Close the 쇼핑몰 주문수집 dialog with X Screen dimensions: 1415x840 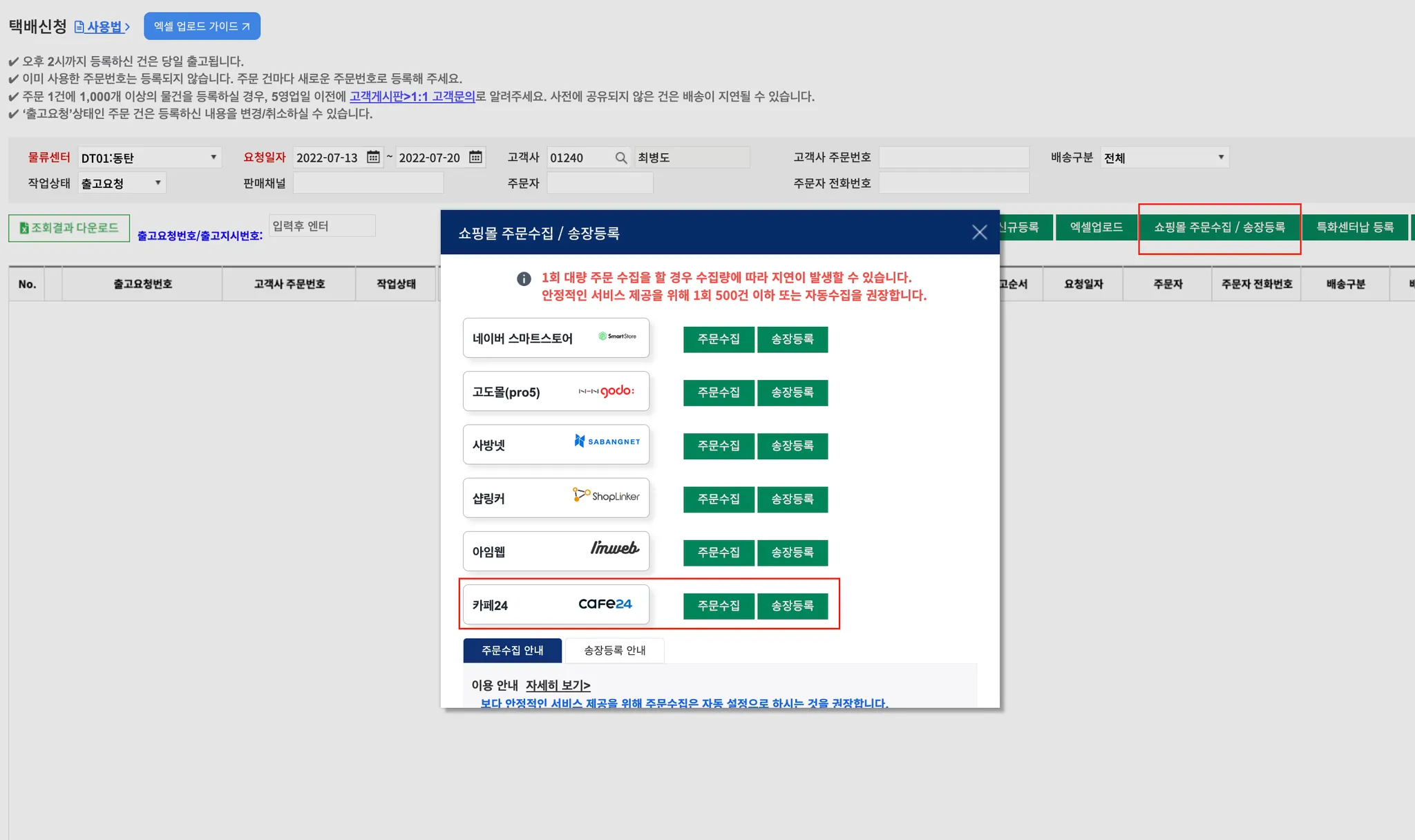(x=979, y=233)
